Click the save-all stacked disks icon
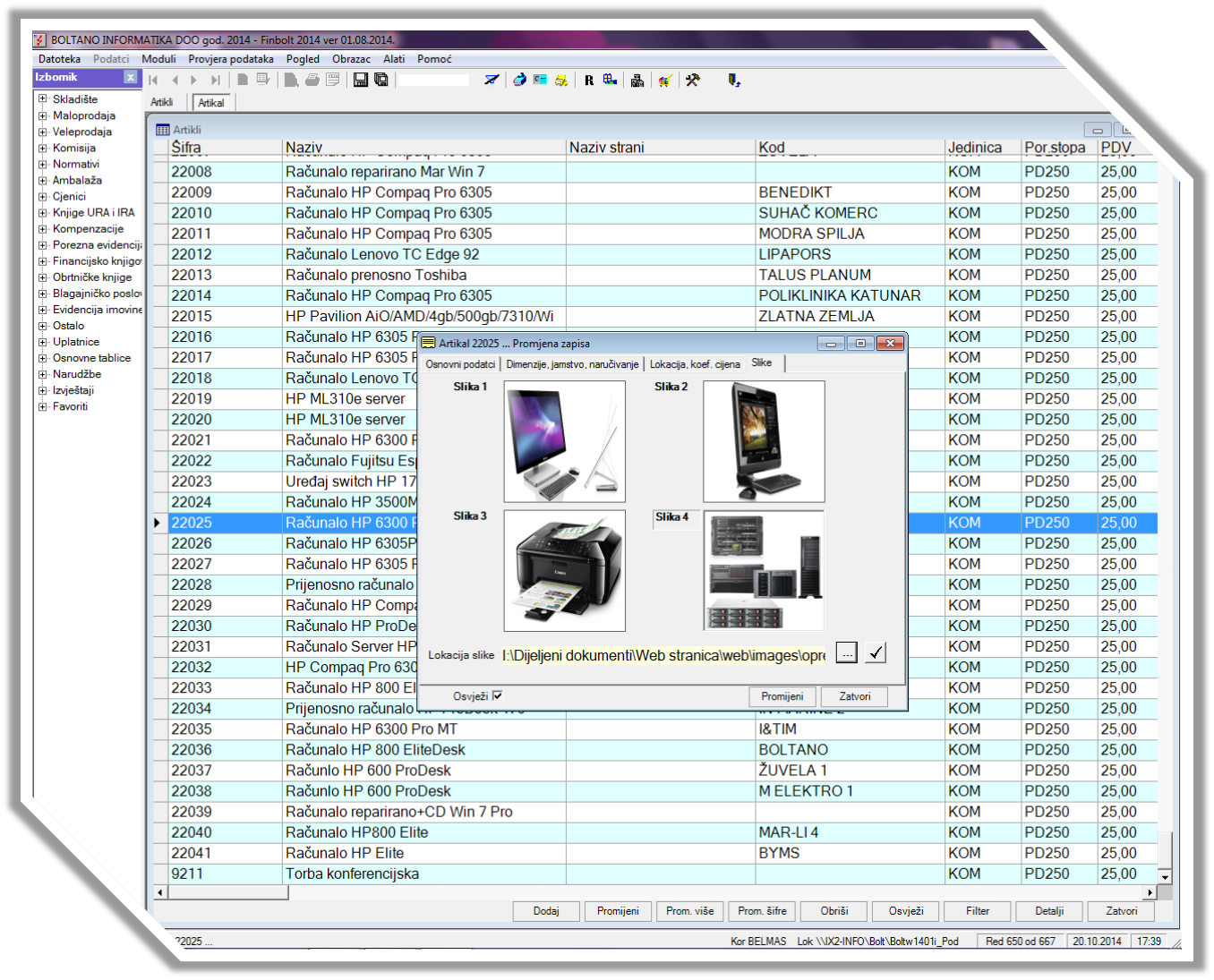 click(x=381, y=80)
